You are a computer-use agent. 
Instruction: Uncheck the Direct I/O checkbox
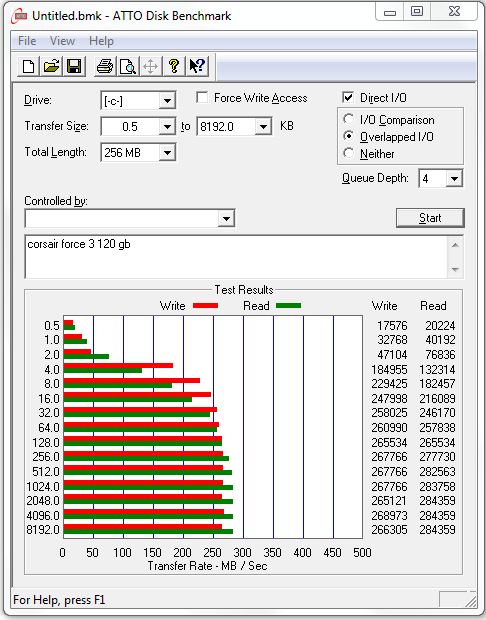coord(348,98)
